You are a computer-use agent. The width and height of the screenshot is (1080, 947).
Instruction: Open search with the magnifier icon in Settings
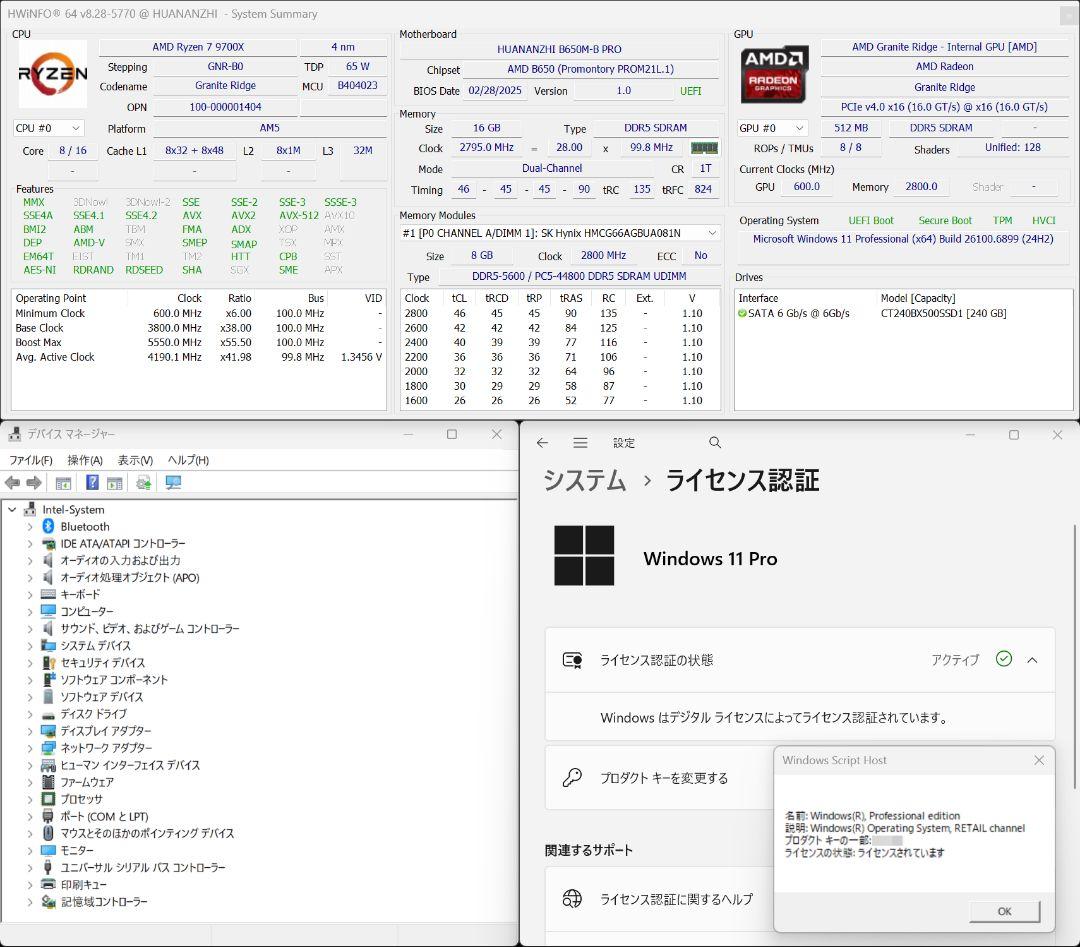click(714, 441)
